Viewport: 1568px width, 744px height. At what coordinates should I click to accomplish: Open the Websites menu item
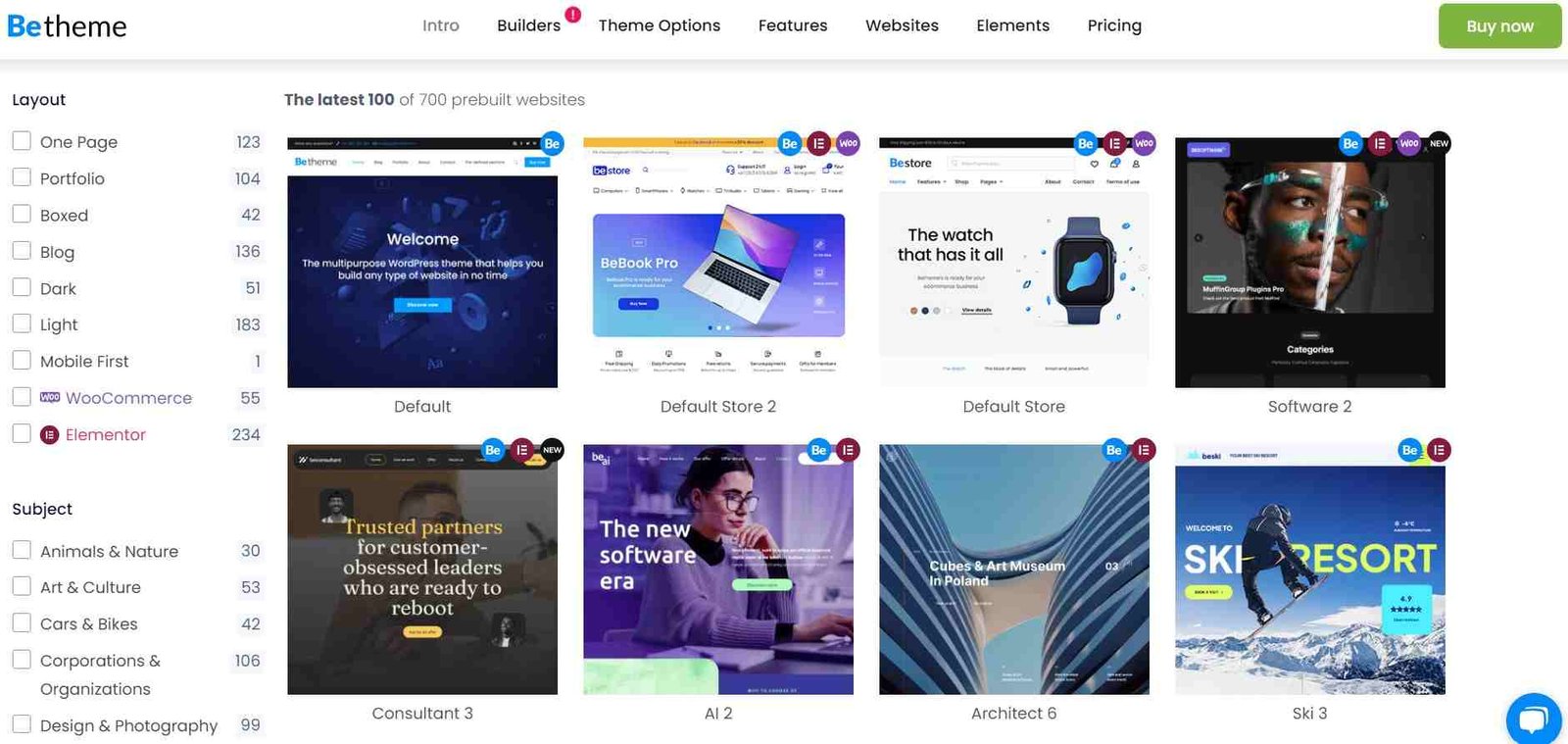coord(902,25)
